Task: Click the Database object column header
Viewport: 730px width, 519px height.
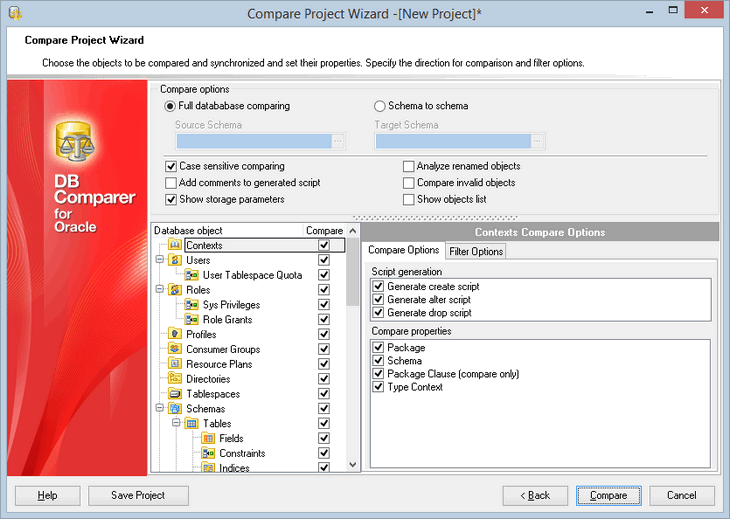Action: (228, 230)
